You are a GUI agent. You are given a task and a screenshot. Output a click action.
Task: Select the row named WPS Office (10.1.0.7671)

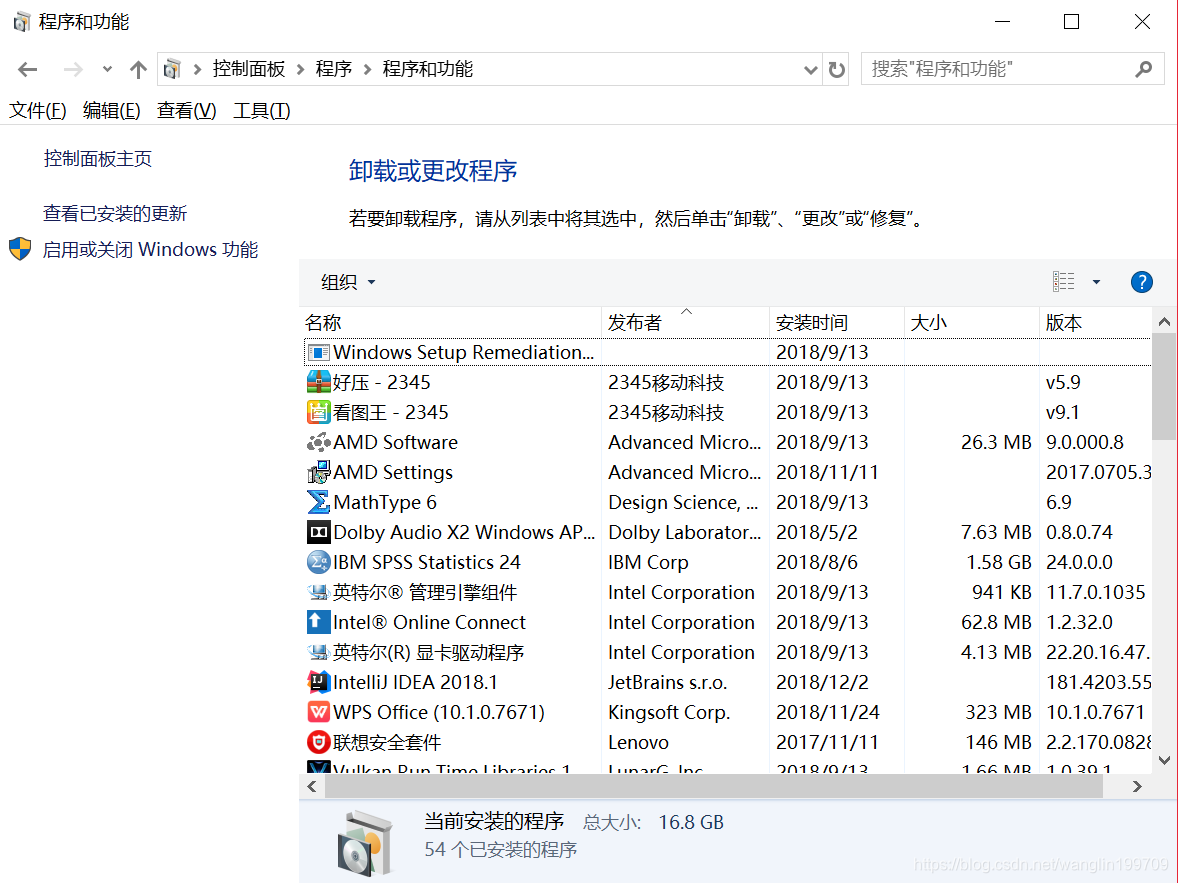coord(727,712)
